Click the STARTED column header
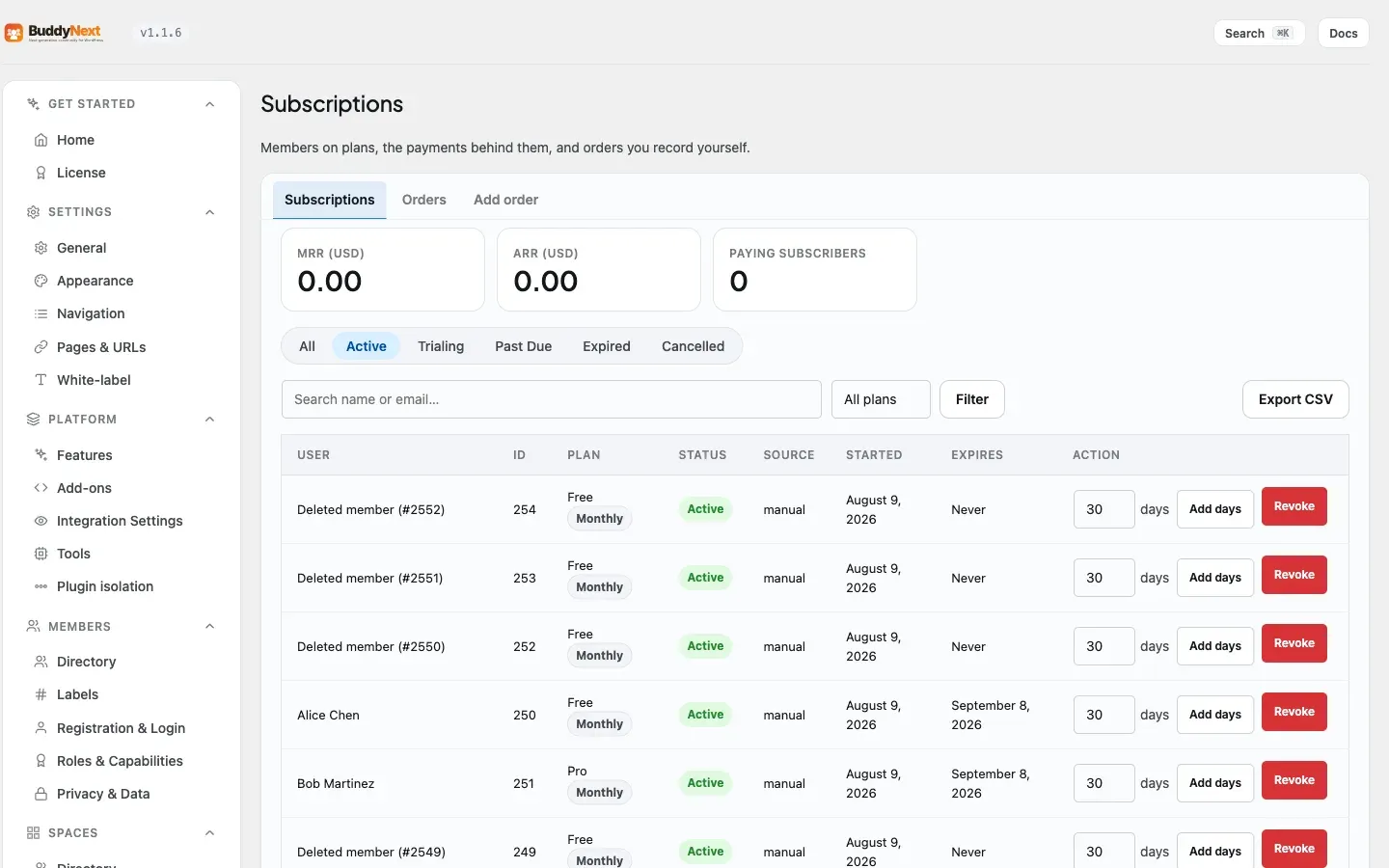 [874, 455]
